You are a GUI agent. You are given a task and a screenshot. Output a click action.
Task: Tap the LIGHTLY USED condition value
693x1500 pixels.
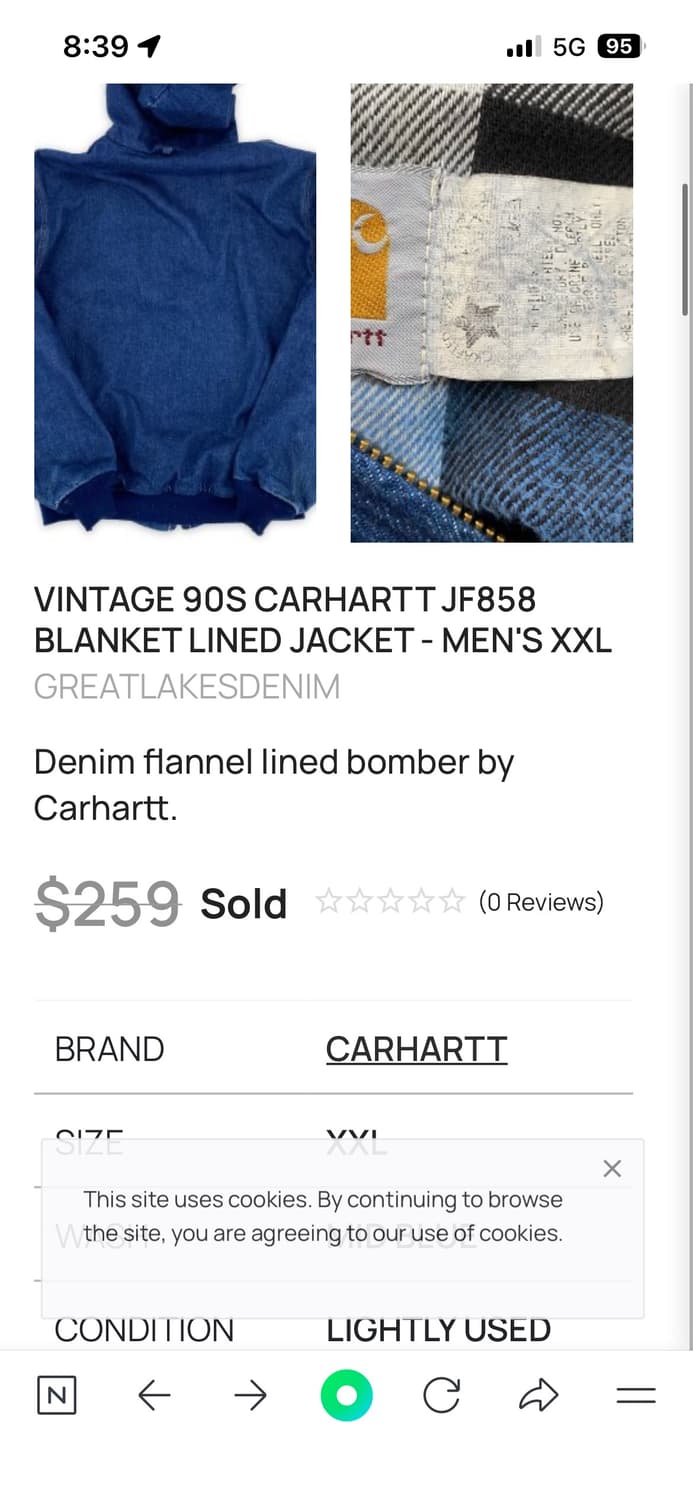click(438, 1330)
